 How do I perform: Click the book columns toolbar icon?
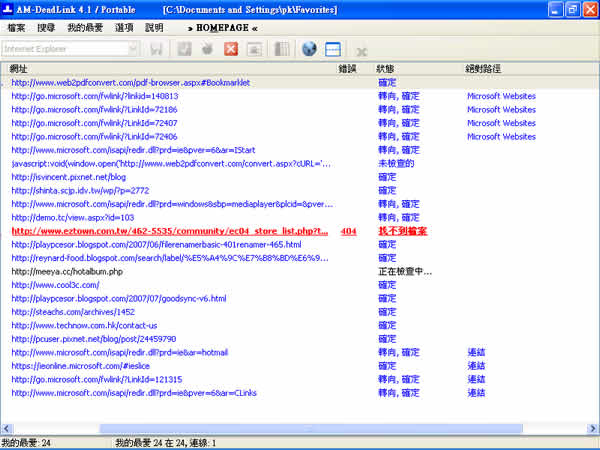click(x=282, y=49)
